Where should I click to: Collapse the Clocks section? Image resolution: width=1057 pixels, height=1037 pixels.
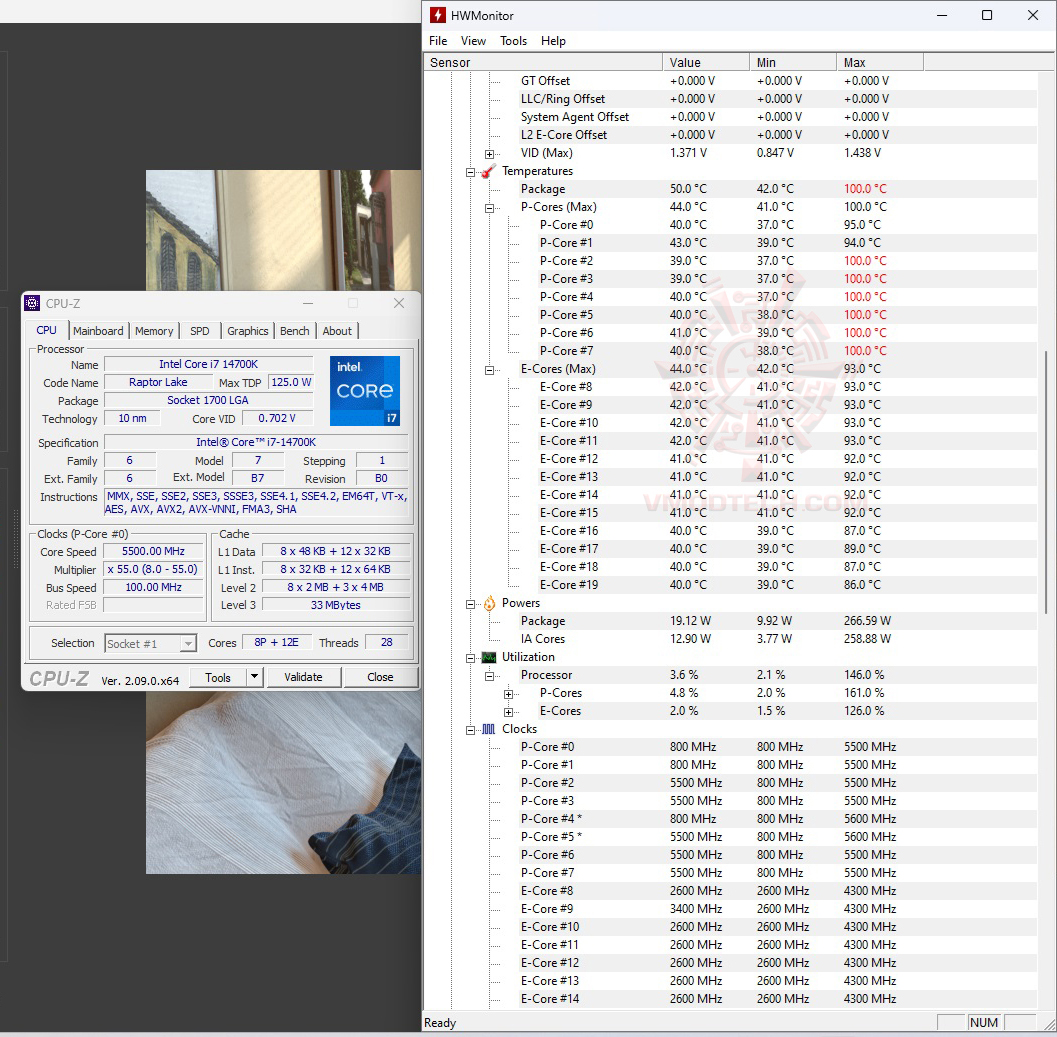[x=471, y=730]
